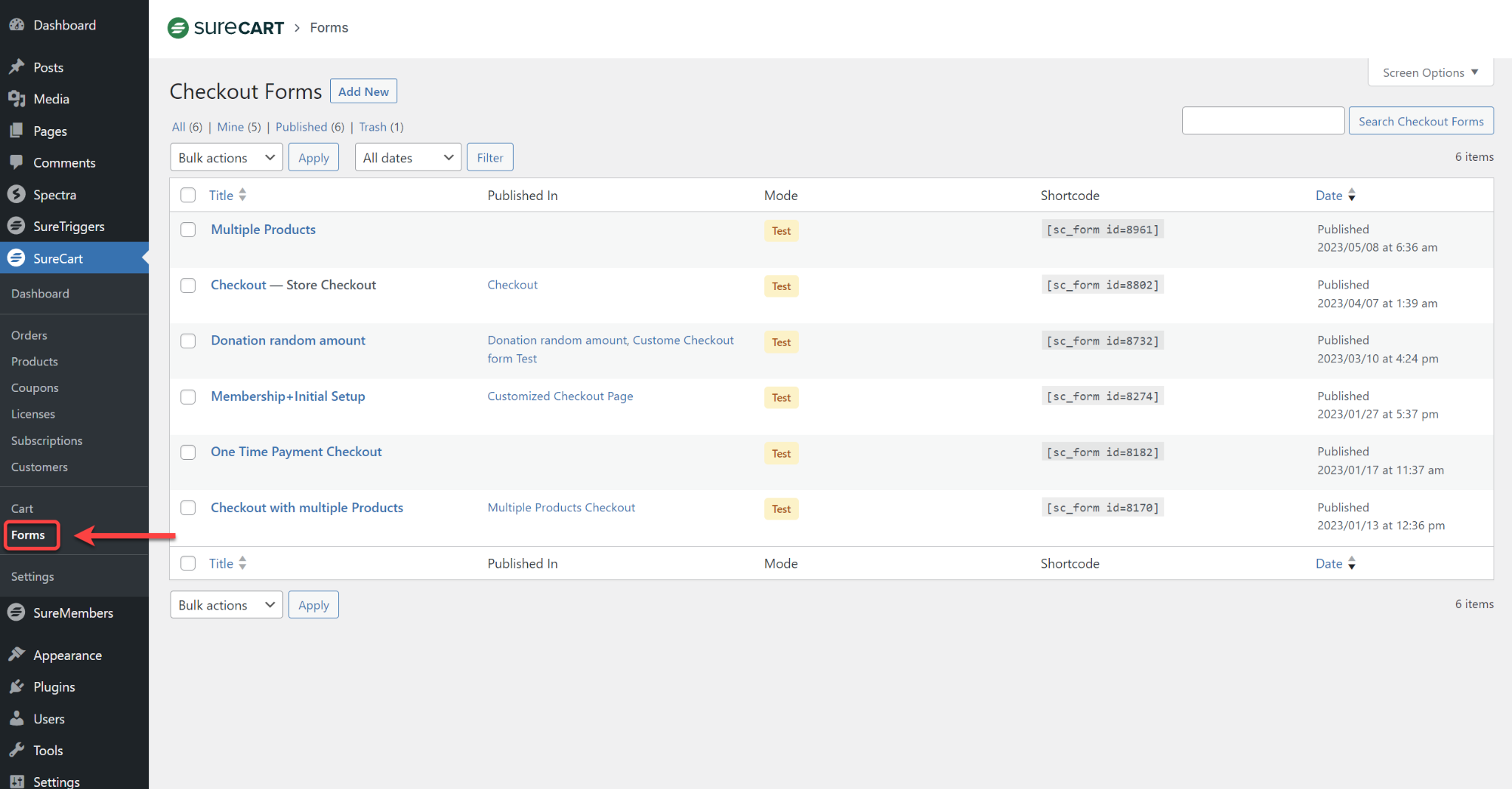This screenshot has width=1512, height=789.
Task: Sort by Title using footer arrows
Action: pyautogui.click(x=242, y=563)
